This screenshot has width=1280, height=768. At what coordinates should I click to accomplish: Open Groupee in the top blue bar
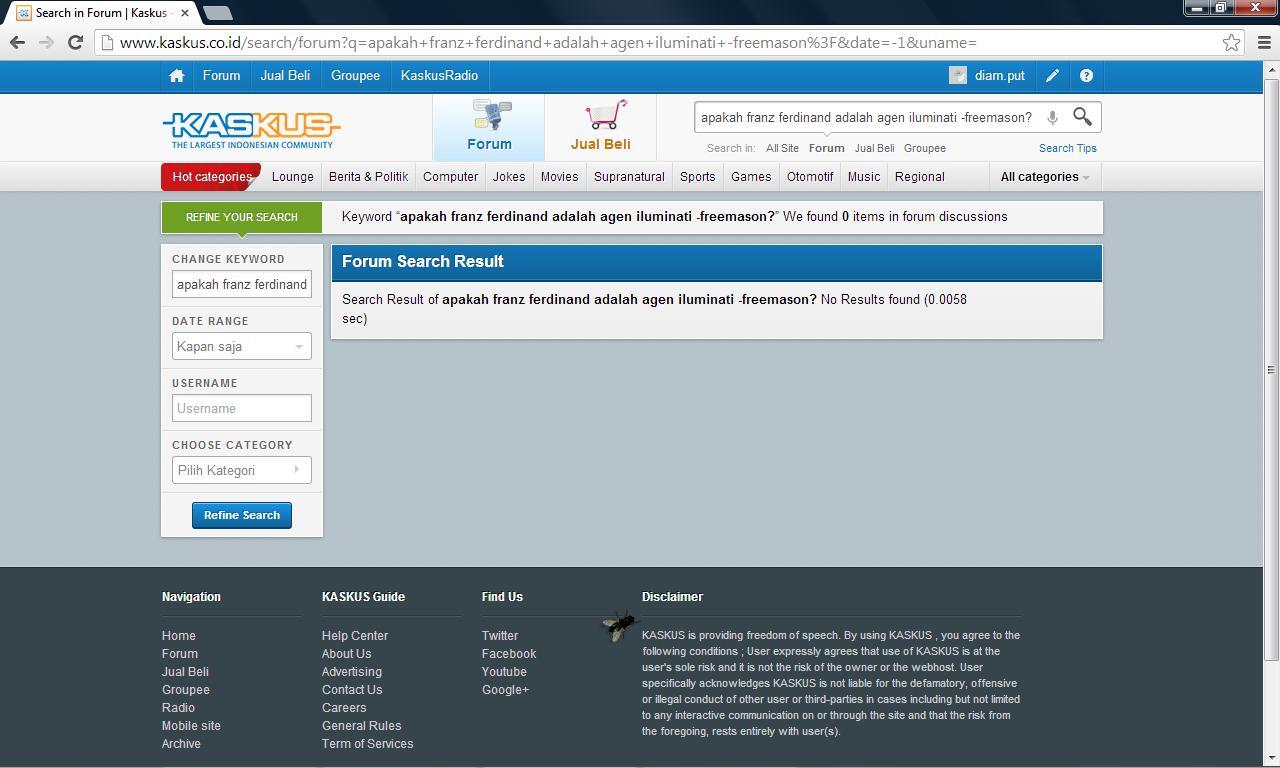[x=355, y=76]
